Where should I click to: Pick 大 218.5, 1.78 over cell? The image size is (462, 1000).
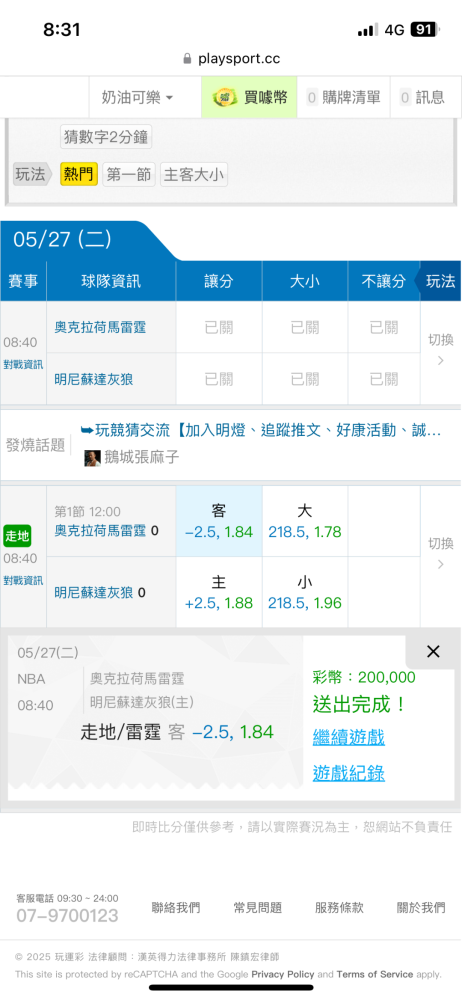pos(305,521)
